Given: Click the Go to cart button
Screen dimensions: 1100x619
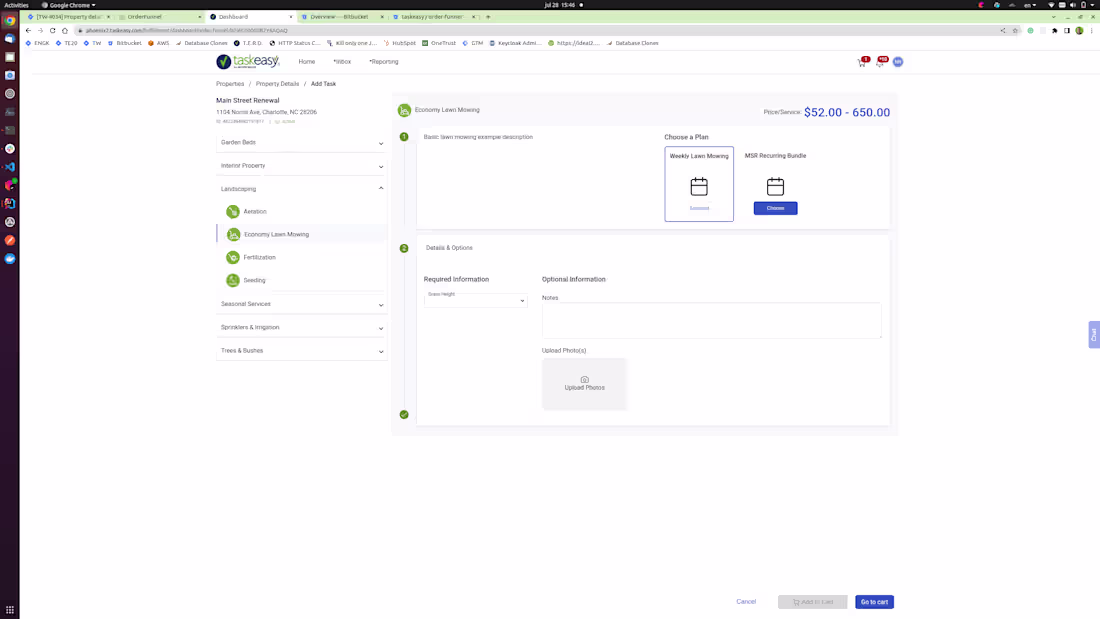Looking at the screenshot, I should click(x=874, y=602).
